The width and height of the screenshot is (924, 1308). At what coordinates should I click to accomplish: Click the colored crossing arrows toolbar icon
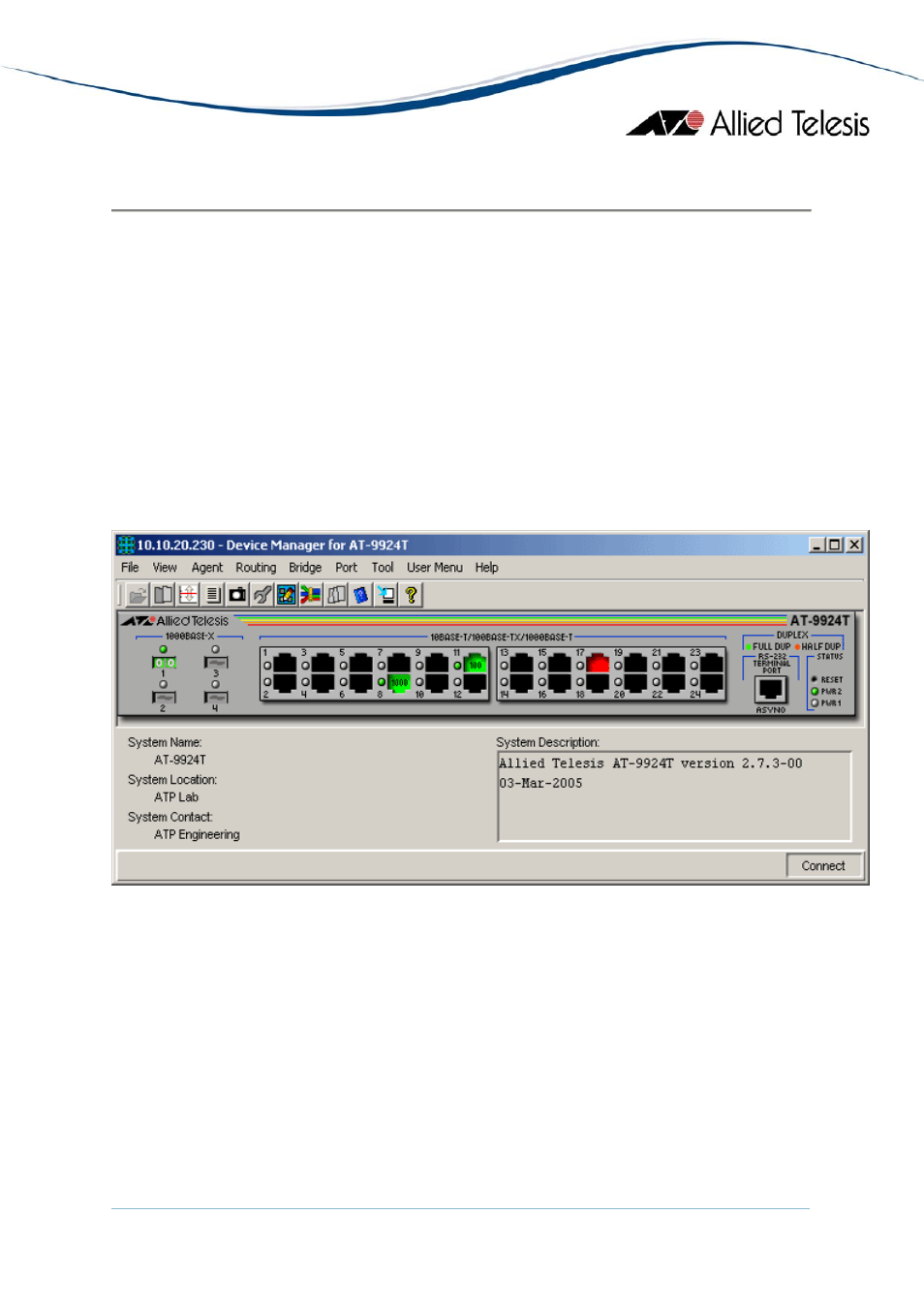[x=311, y=595]
